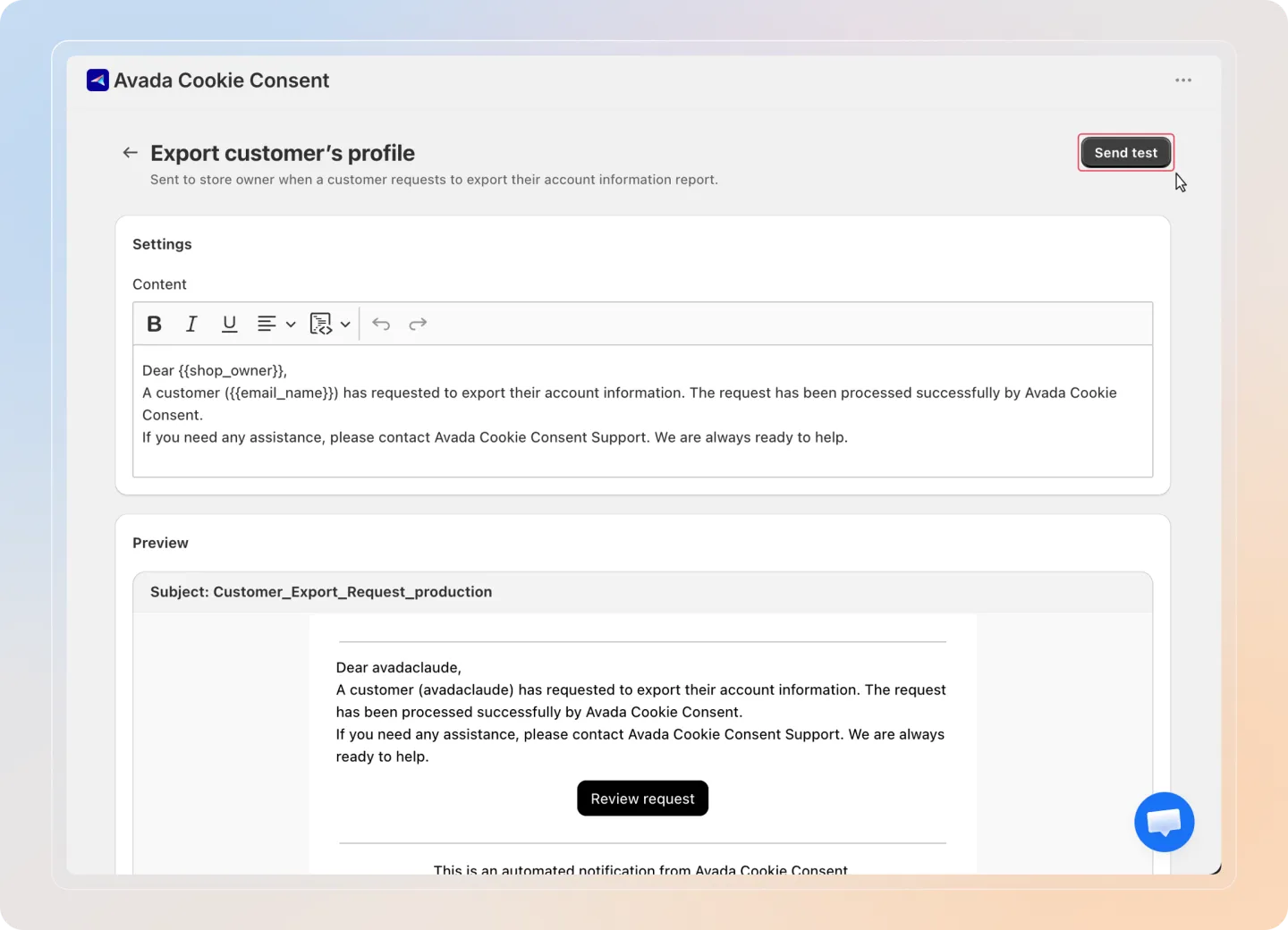1288x930 pixels.
Task: Click the insert variable code icon
Action: (321, 324)
